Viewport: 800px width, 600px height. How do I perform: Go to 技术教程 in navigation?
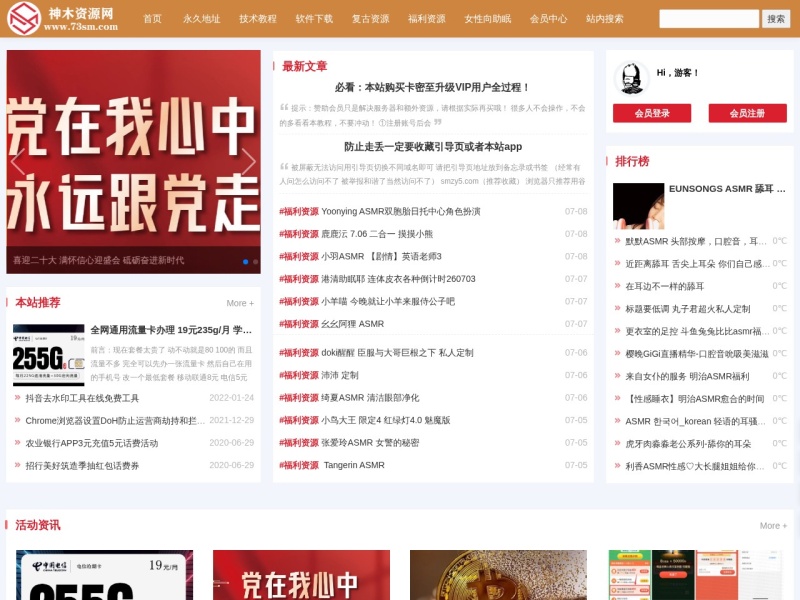click(x=258, y=19)
